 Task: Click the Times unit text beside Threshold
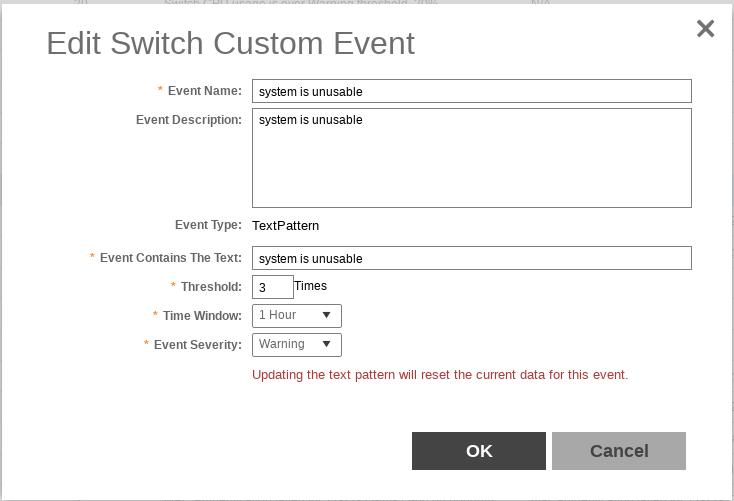coord(310,286)
